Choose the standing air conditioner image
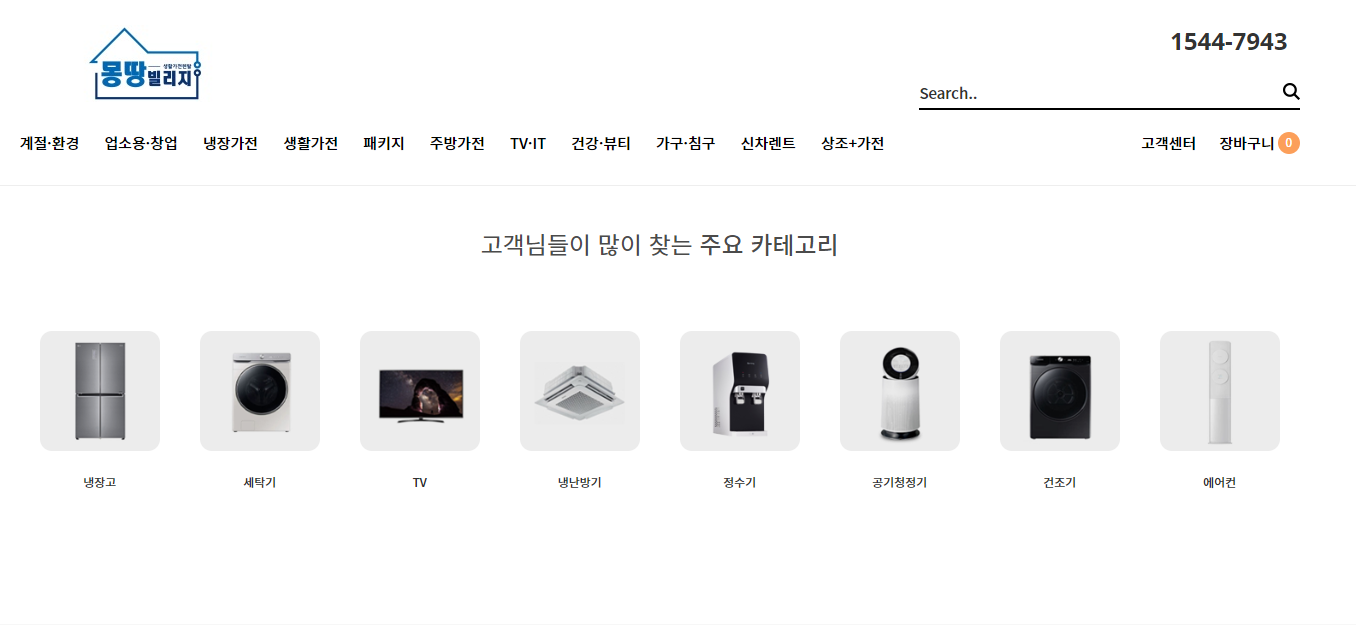The height and width of the screenshot is (625, 1356). pos(1220,391)
